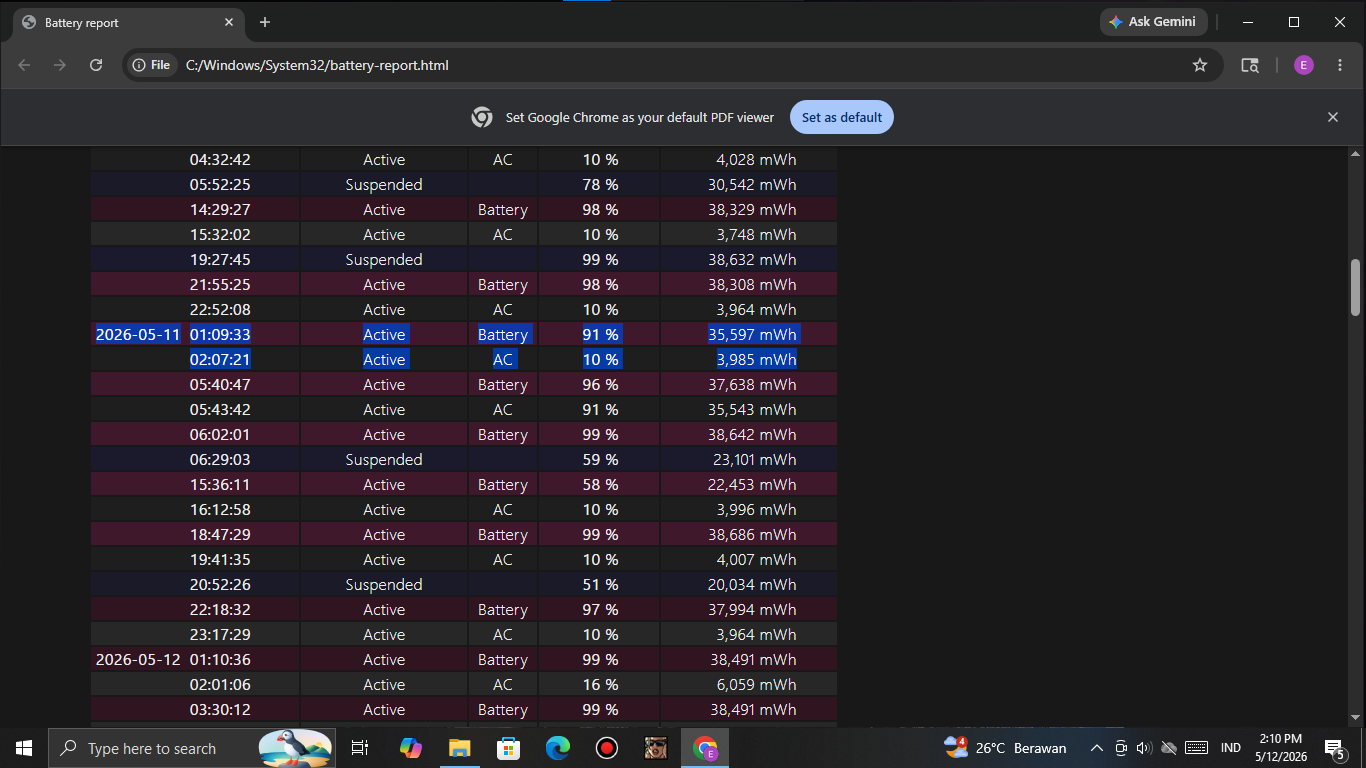Click the scrollbar down arrow
This screenshot has width=1366, height=768.
tap(1356, 717)
